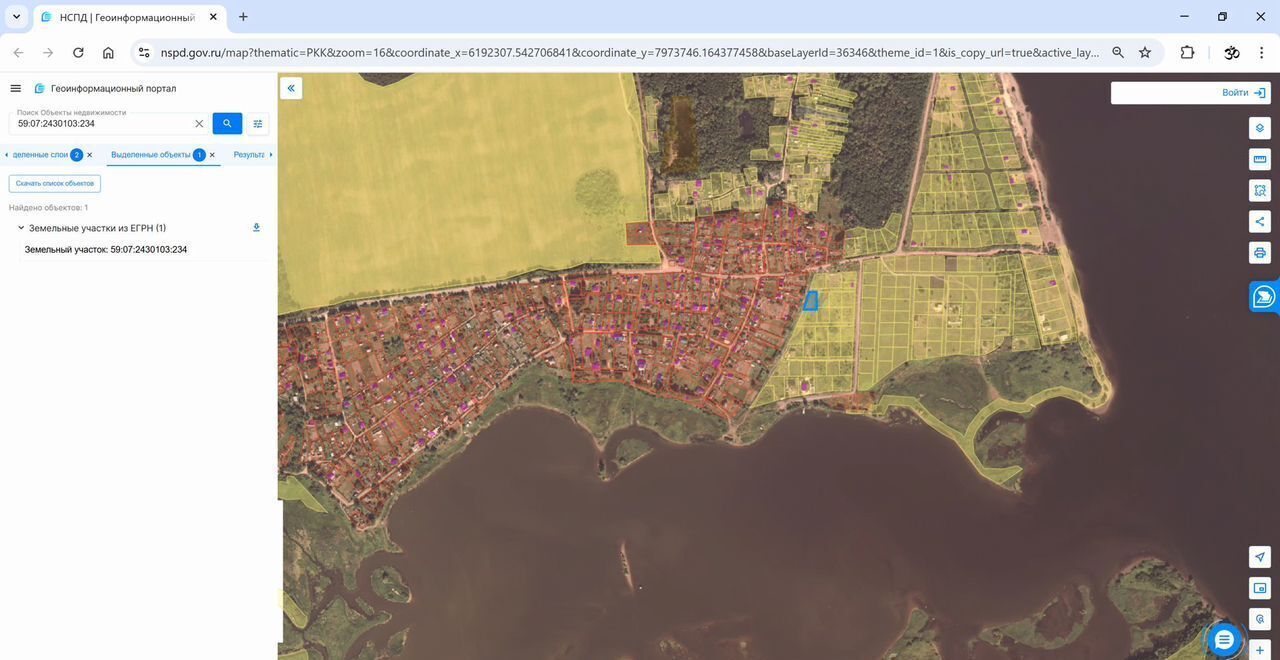Bookmark this page with the star

pyautogui.click(x=1145, y=53)
